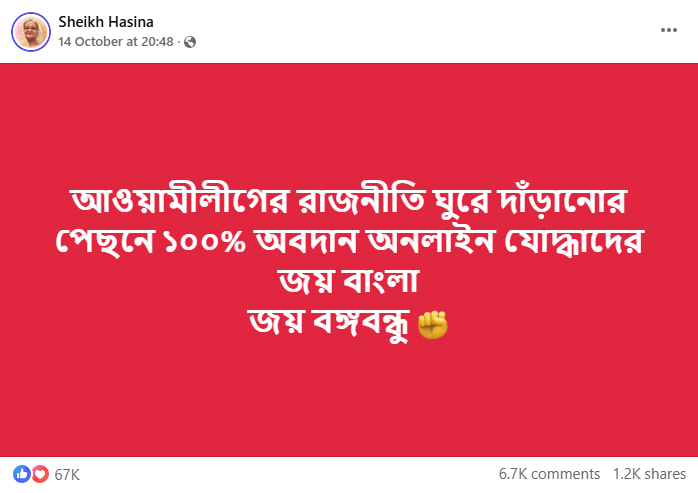The width and height of the screenshot is (698, 493).
Task: Click the public audience globe icon
Action: (x=190, y=42)
